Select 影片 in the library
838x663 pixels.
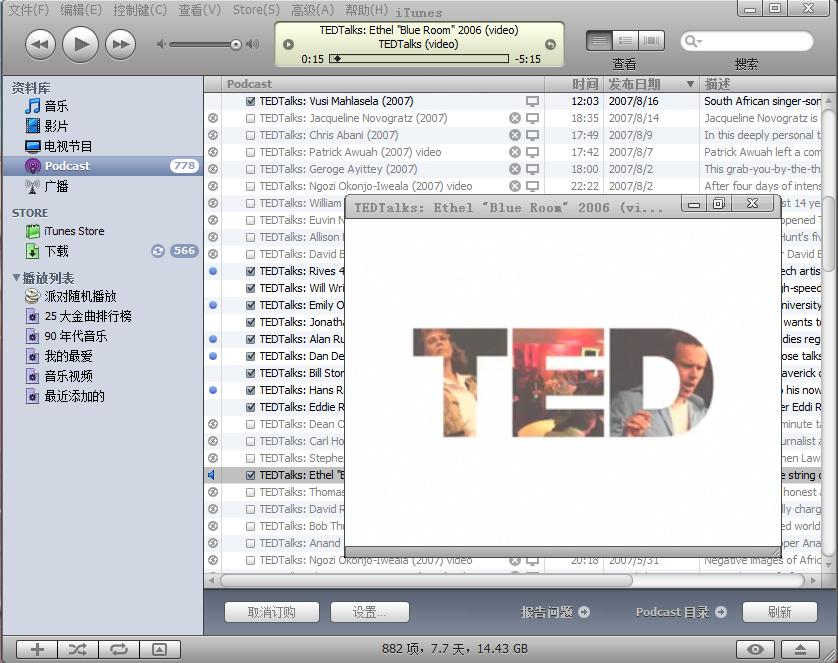(x=56, y=126)
